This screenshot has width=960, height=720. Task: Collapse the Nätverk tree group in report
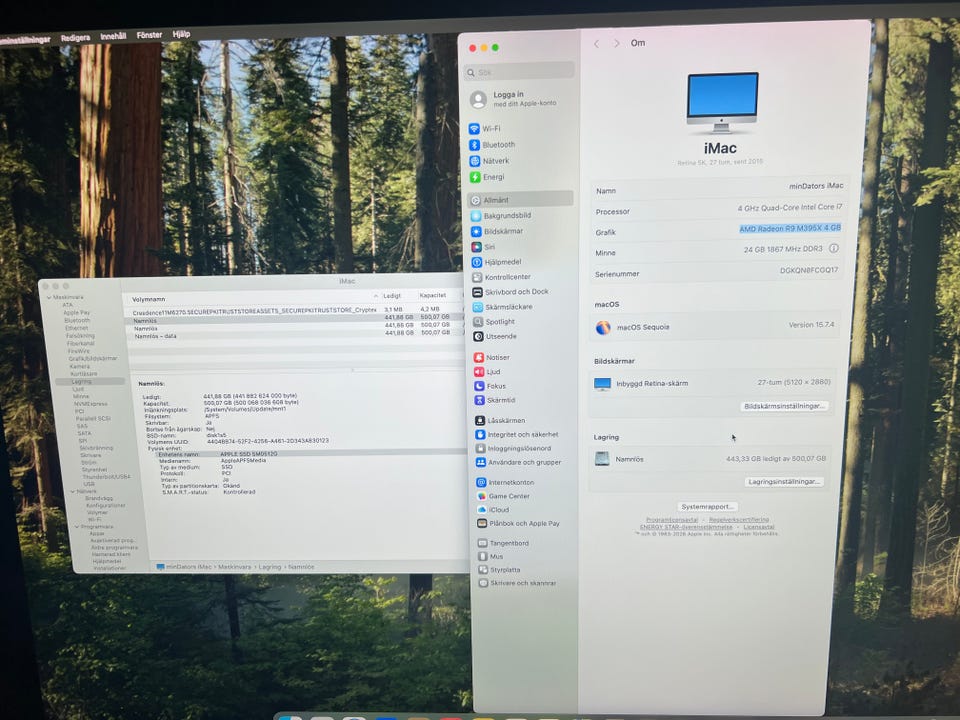click(x=73, y=492)
